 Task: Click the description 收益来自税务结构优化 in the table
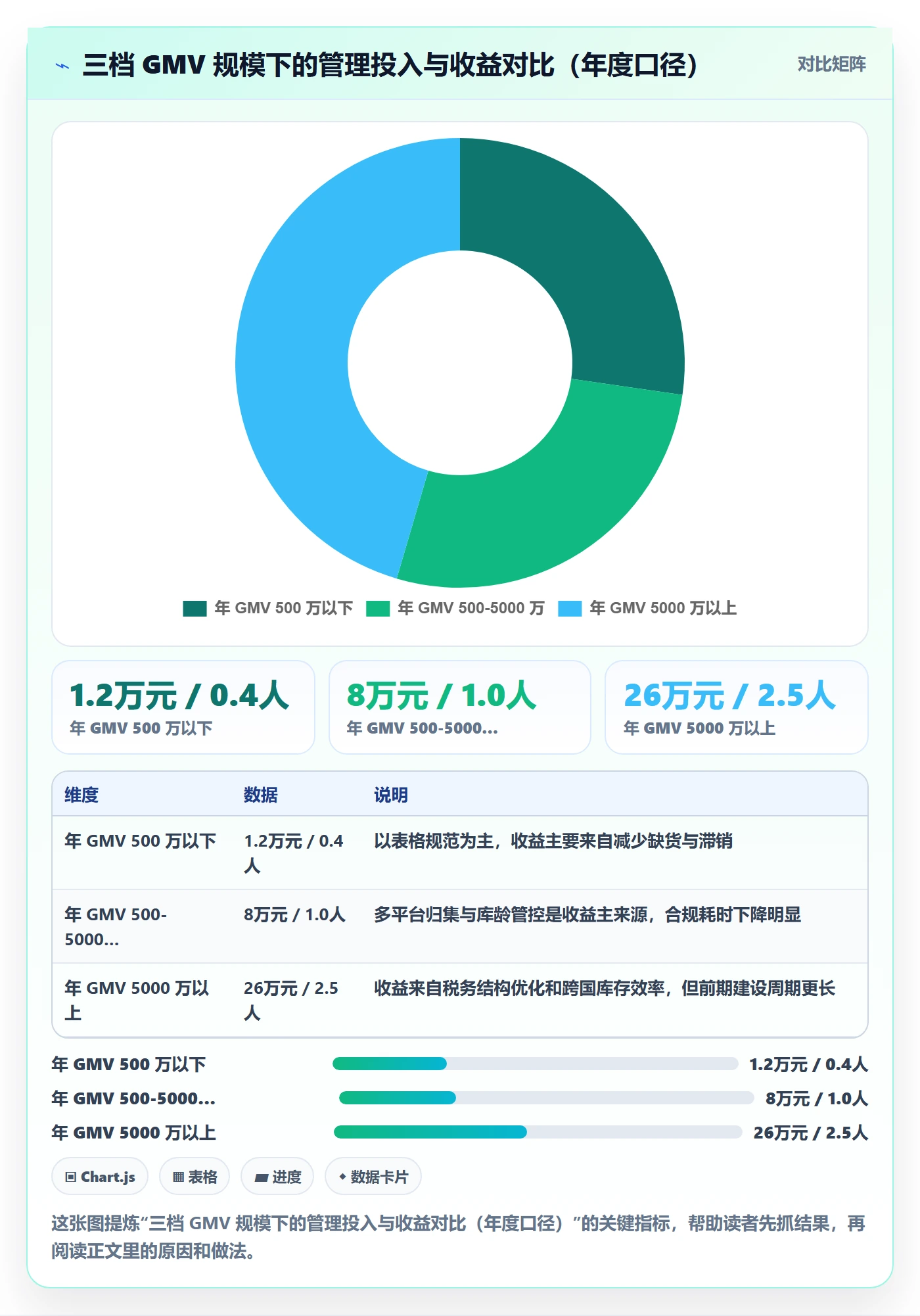click(605, 988)
